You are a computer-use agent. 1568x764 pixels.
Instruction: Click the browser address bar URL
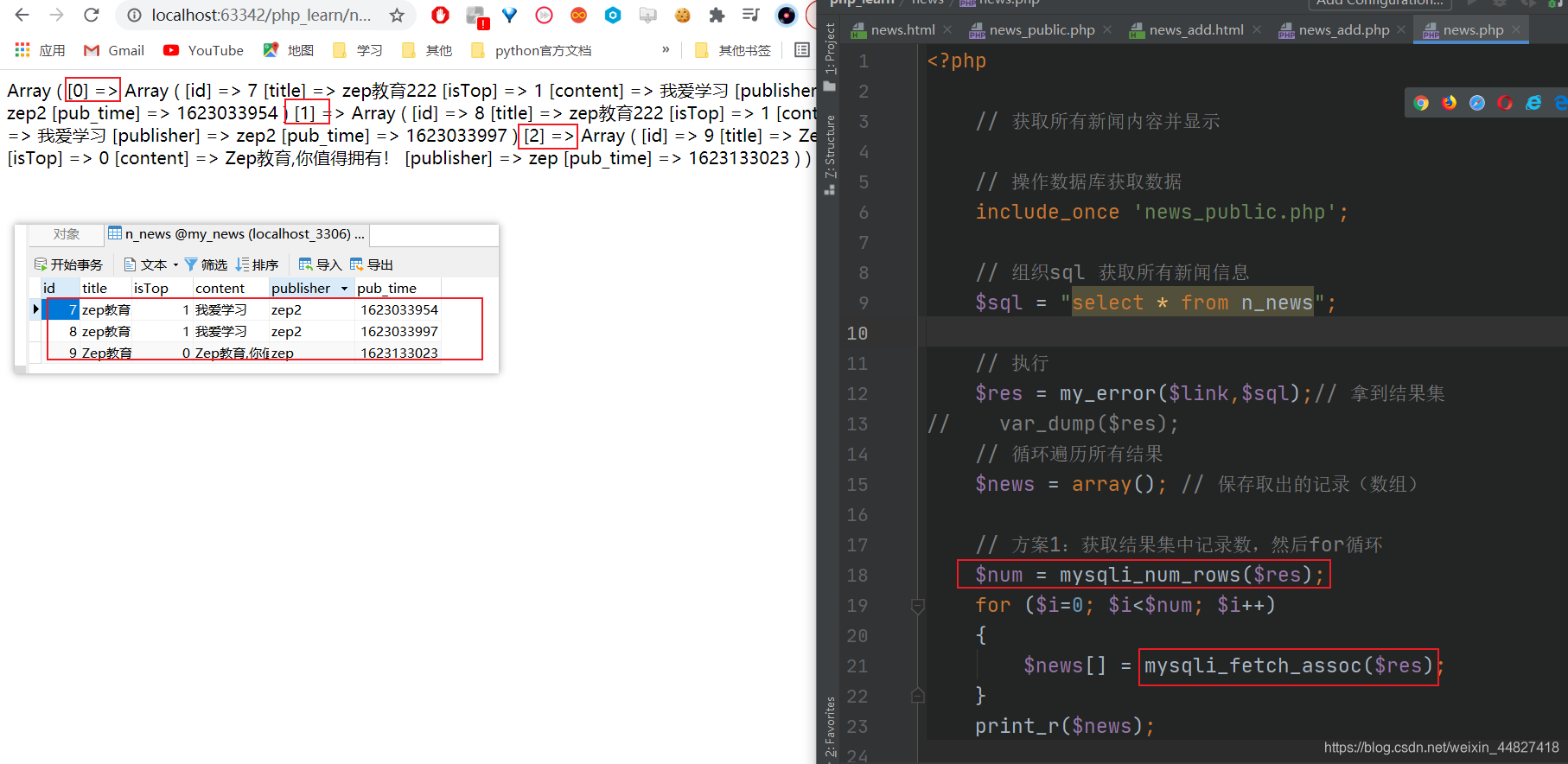[x=261, y=16]
